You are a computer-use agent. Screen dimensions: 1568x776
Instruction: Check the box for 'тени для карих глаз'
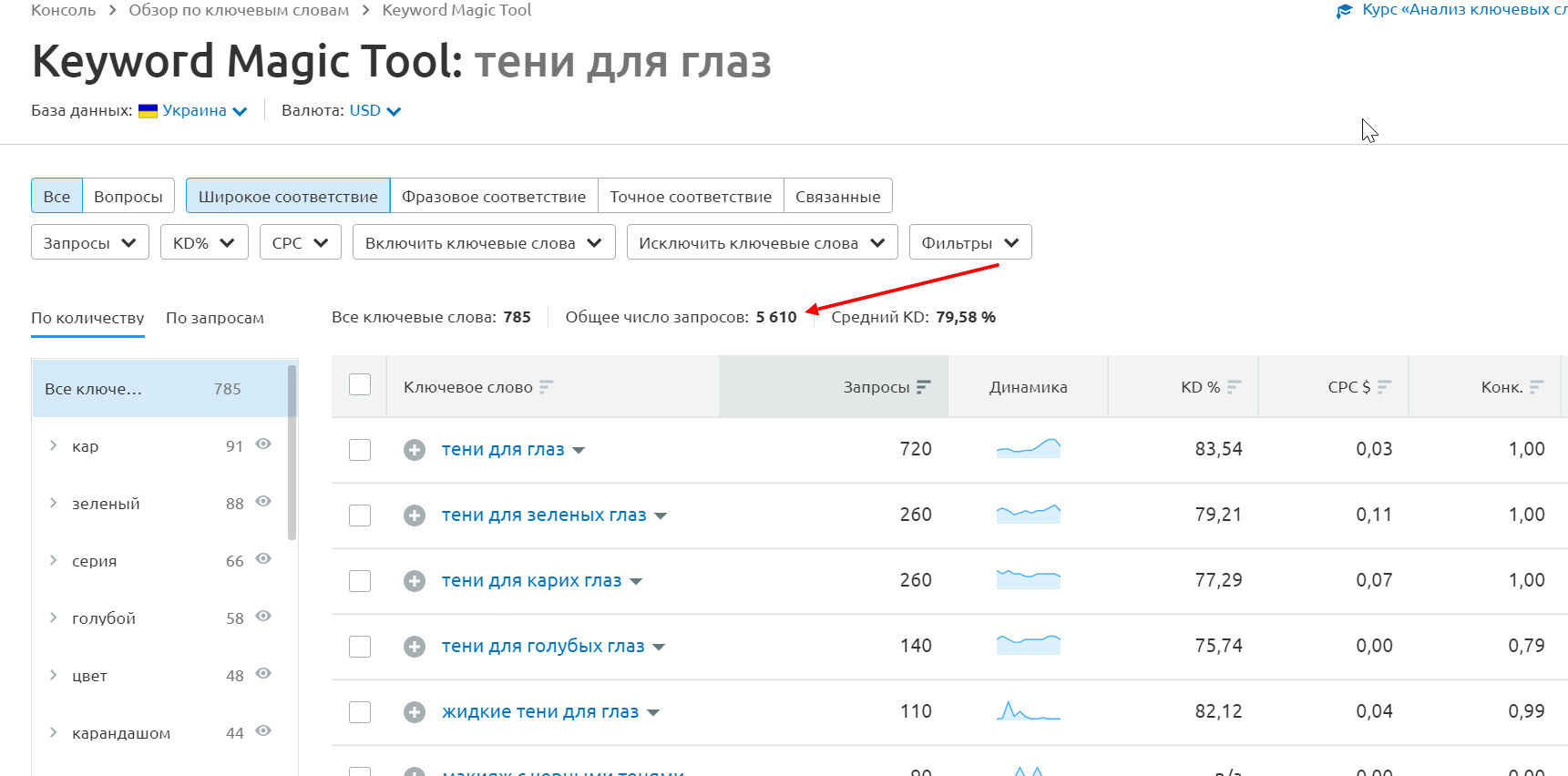(x=360, y=581)
